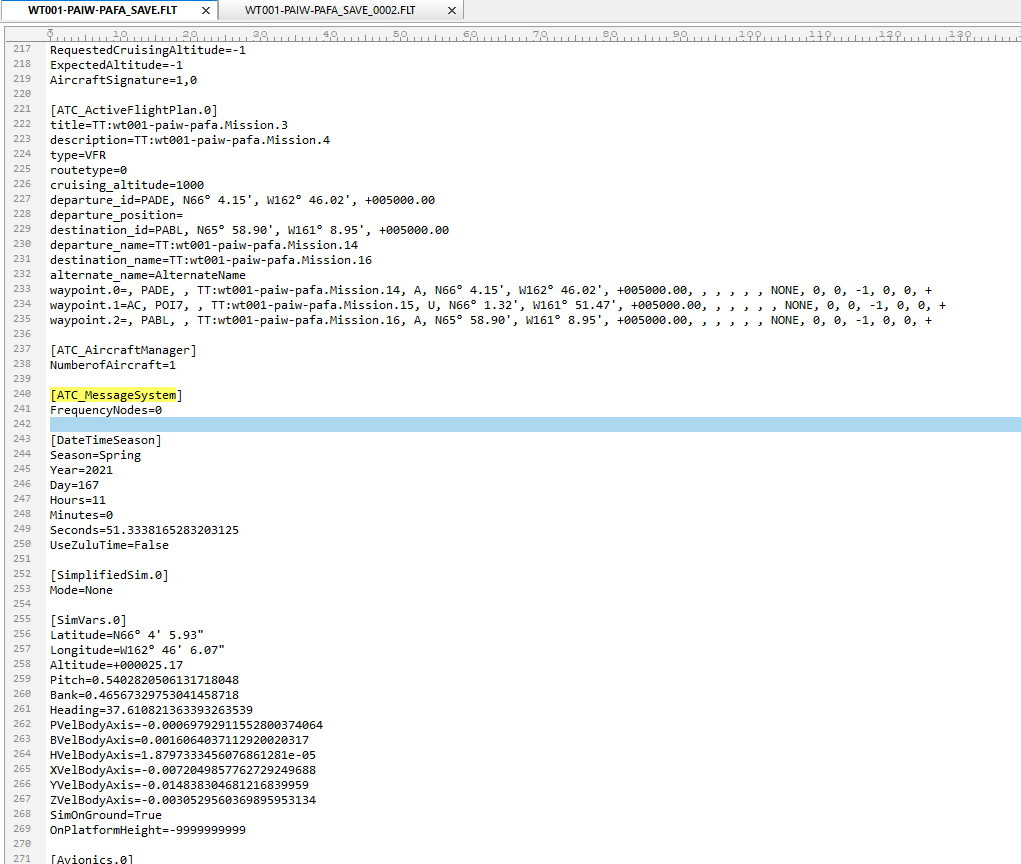Click the [Avionics.0] section header

pyautogui.click(x=91, y=859)
